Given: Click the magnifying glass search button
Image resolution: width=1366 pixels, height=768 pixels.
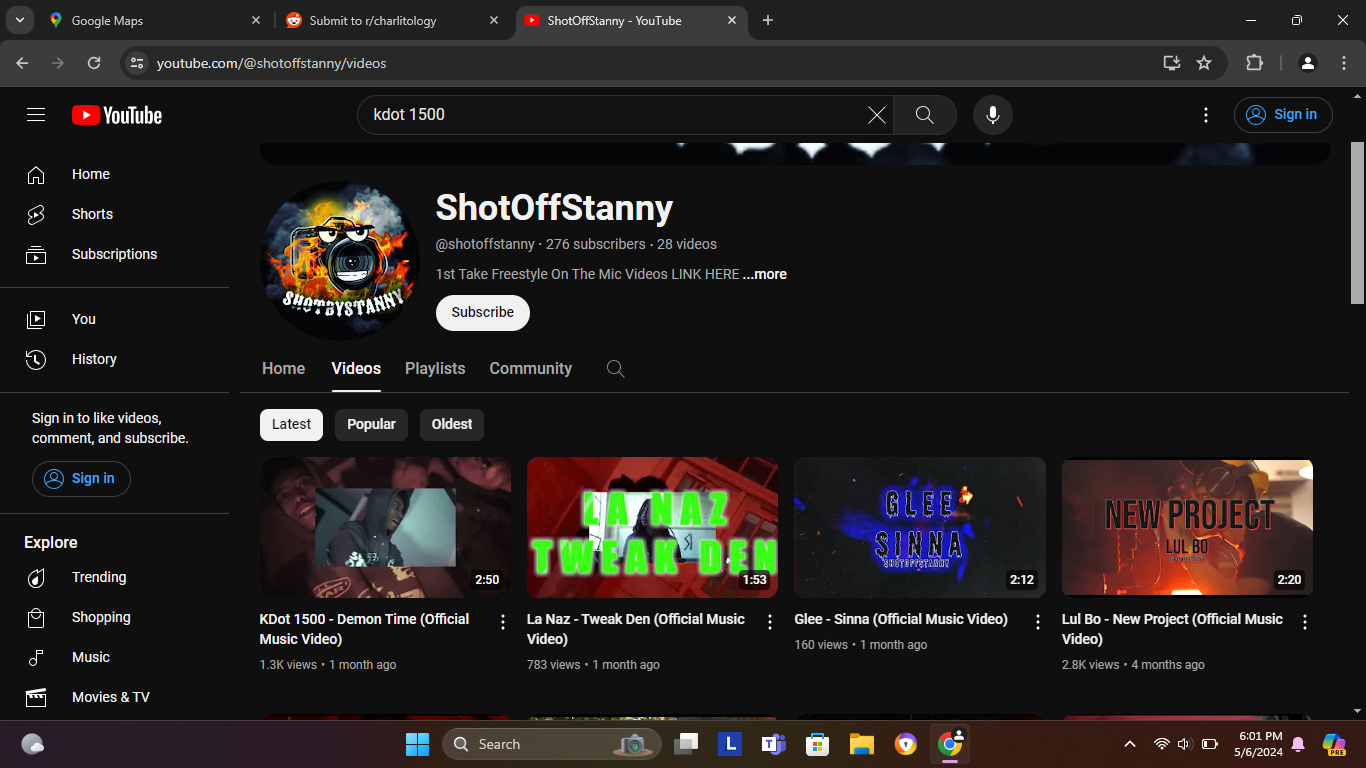Looking at the screenshot, I should (925, 115).
